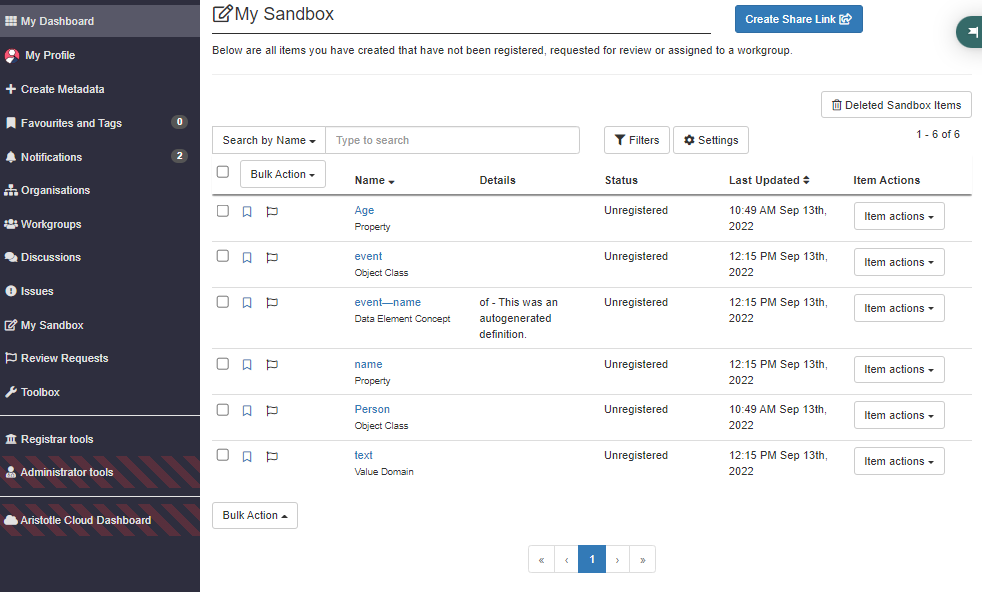Click the bookmark icon for the Person row

click(x=247, y=411)
